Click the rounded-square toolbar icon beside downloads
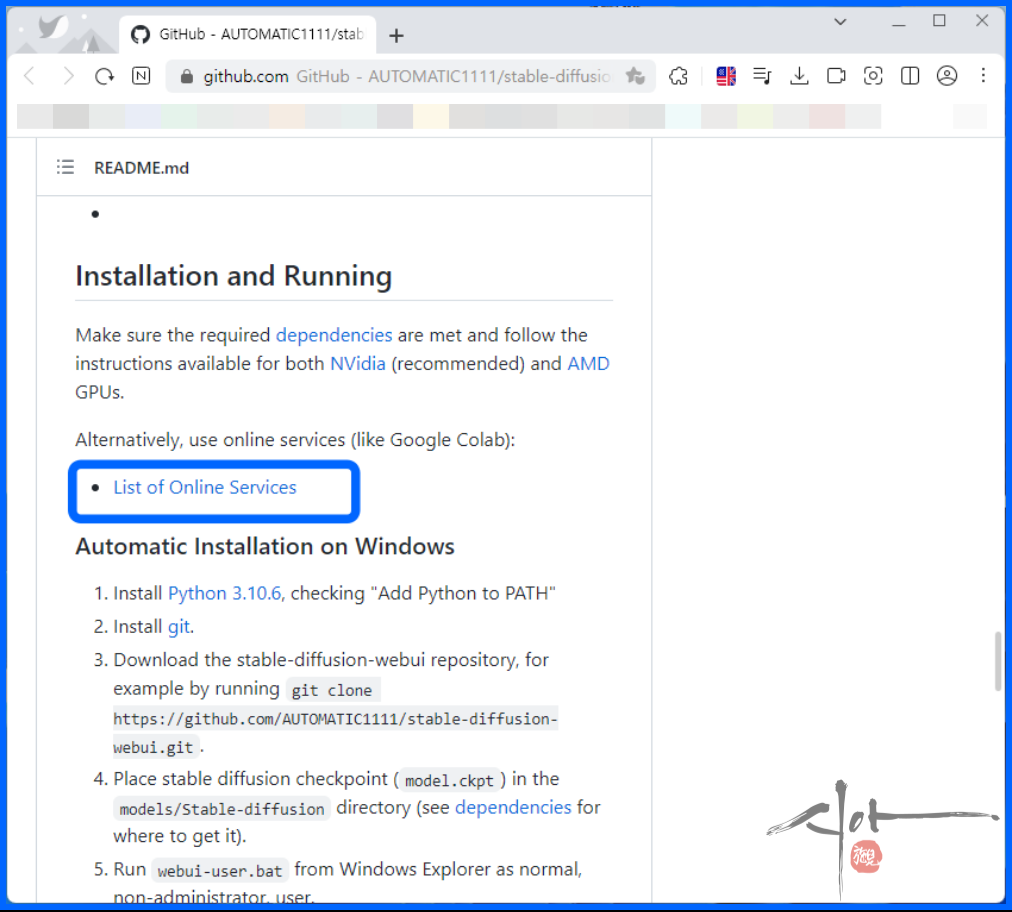Image resolution: width=1012 pixels, height=912 pixels. pyautogui.click(x=836, y=76)
